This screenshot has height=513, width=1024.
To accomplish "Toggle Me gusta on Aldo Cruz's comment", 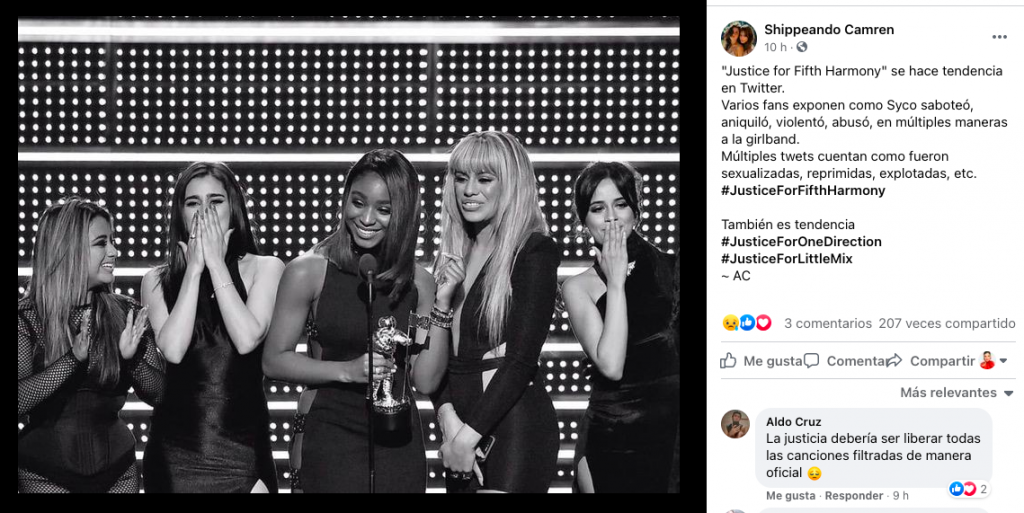I will tap(791, 496).
